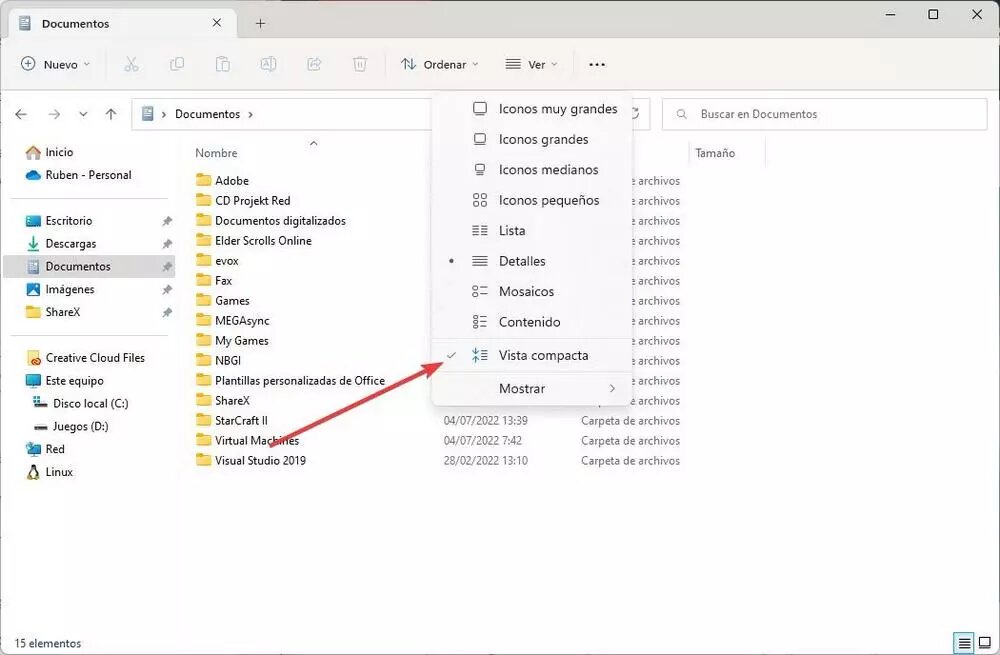The width and height of the screenshot is (1000, 655).
Task: Open the Ordenar dropdown
Action: [440, 64]
